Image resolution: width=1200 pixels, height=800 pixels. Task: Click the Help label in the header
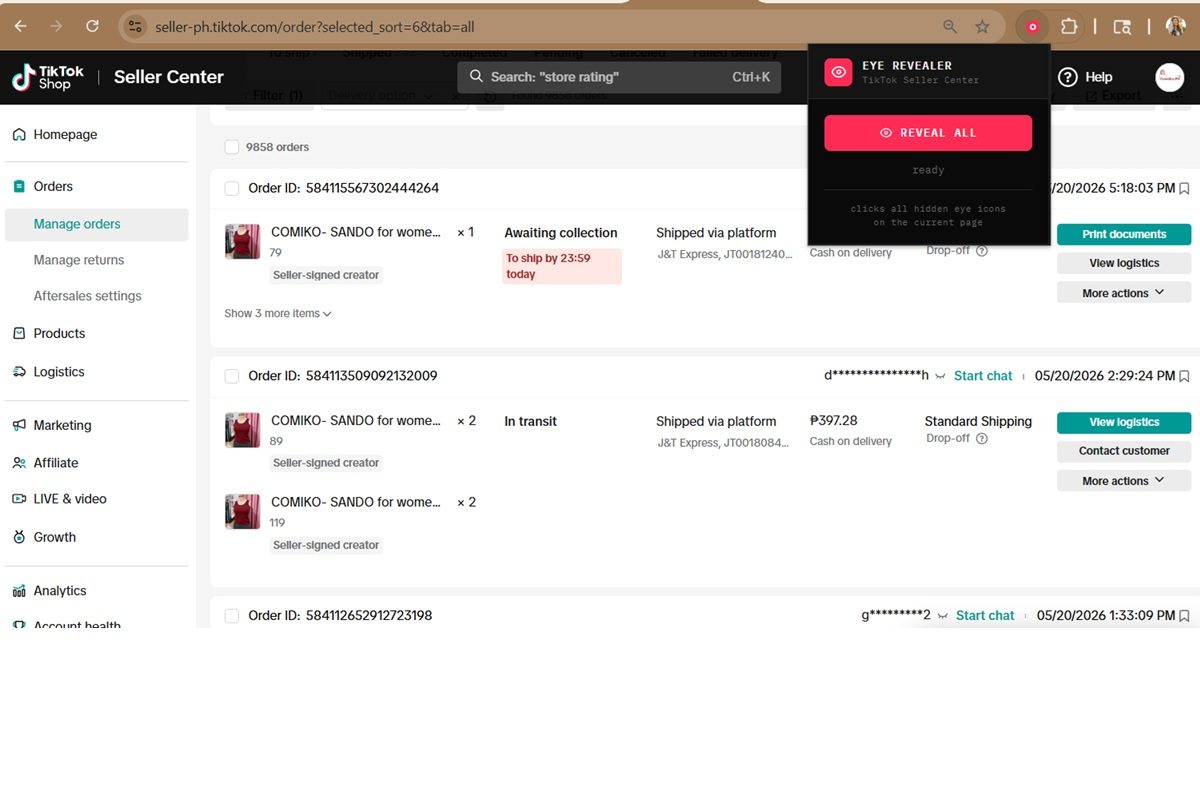point(1098,77)
